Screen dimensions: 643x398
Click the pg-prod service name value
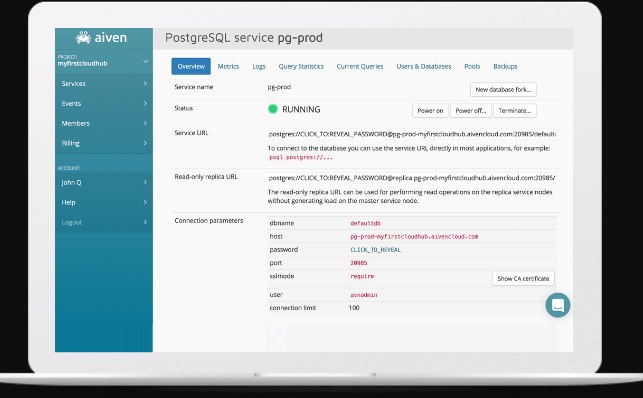279,87
